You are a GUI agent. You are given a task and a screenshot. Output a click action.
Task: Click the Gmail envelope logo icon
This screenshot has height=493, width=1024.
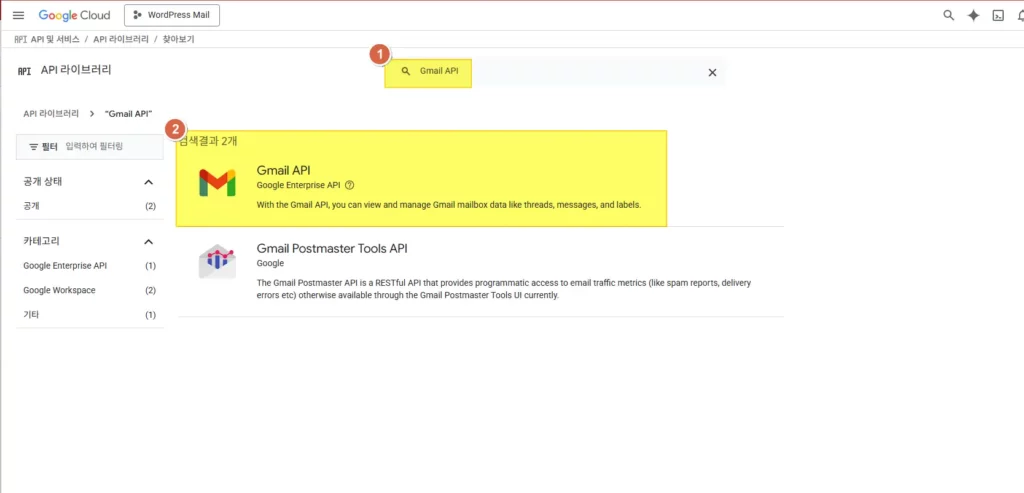click(x=217, y=183)
